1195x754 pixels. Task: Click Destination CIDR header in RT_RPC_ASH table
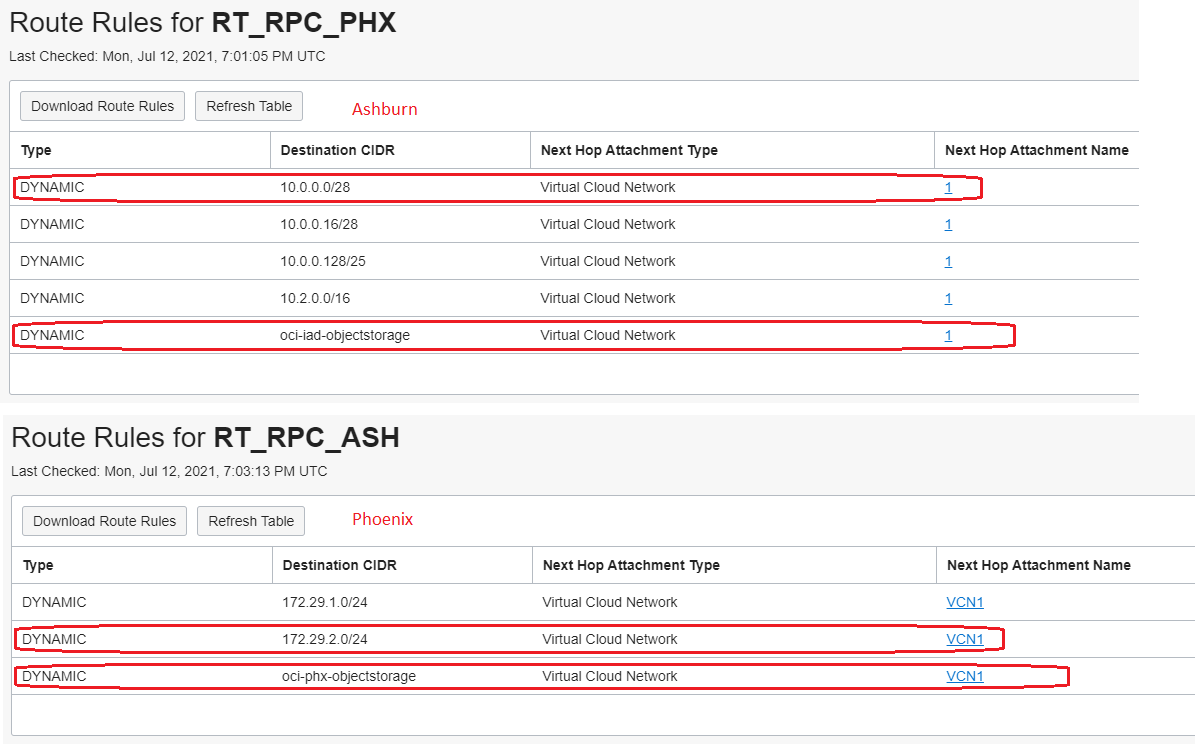(x=339, y=565)
